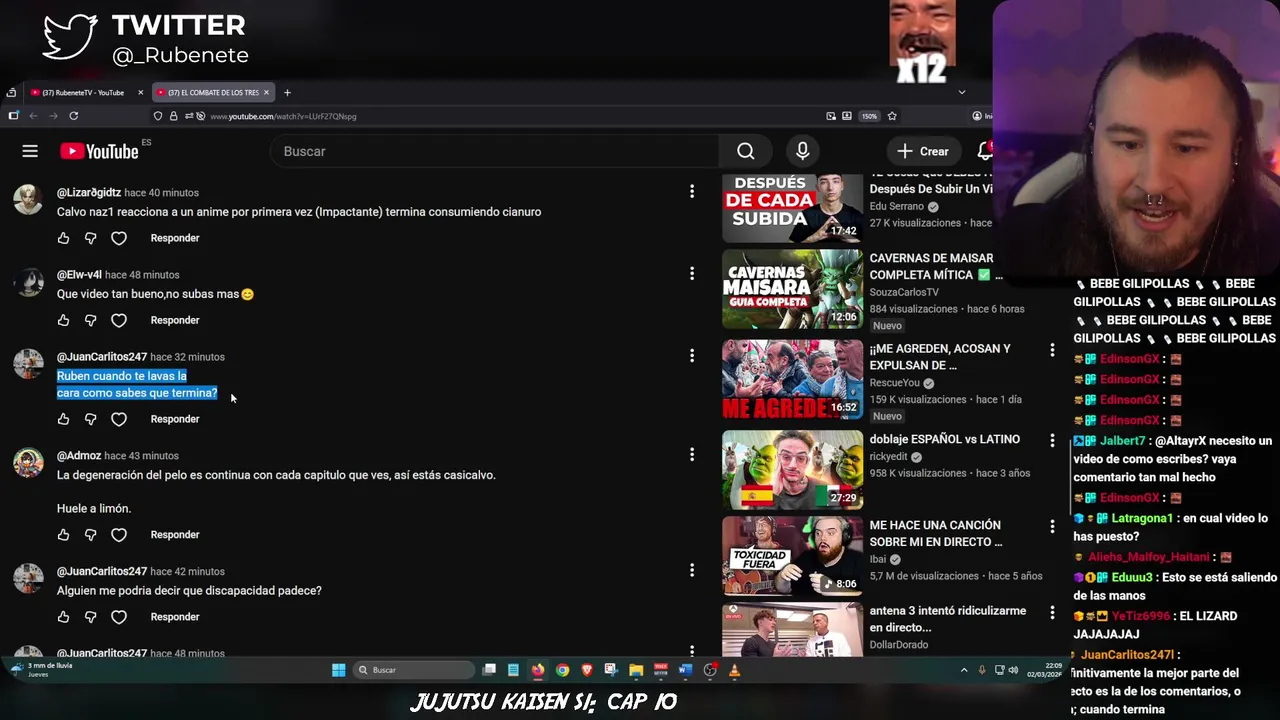The image size is (1280, 720).
Task: Open YouTube notifications bell
Action: (985, 151)
